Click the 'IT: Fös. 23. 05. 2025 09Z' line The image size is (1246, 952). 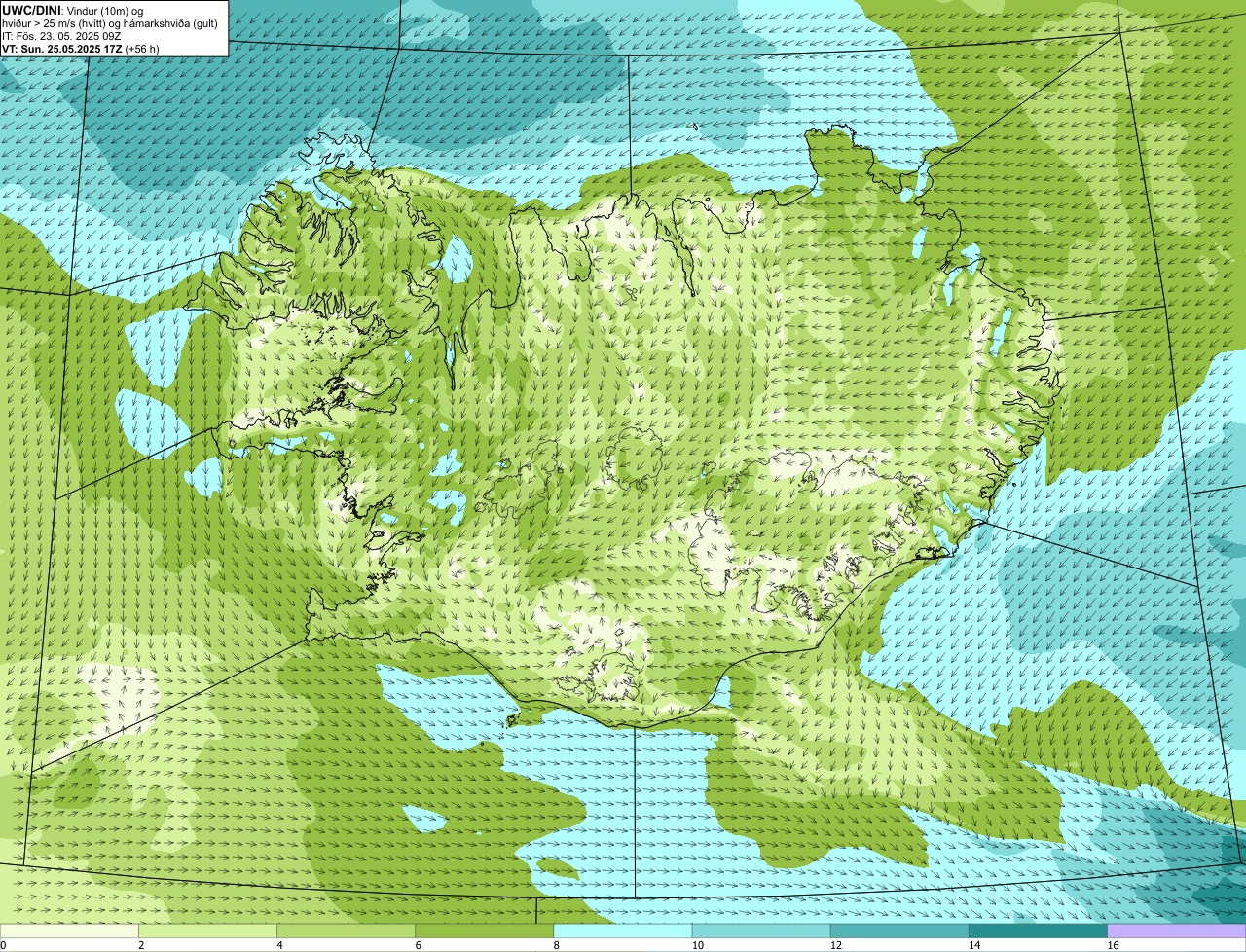(x=61, y=35)
